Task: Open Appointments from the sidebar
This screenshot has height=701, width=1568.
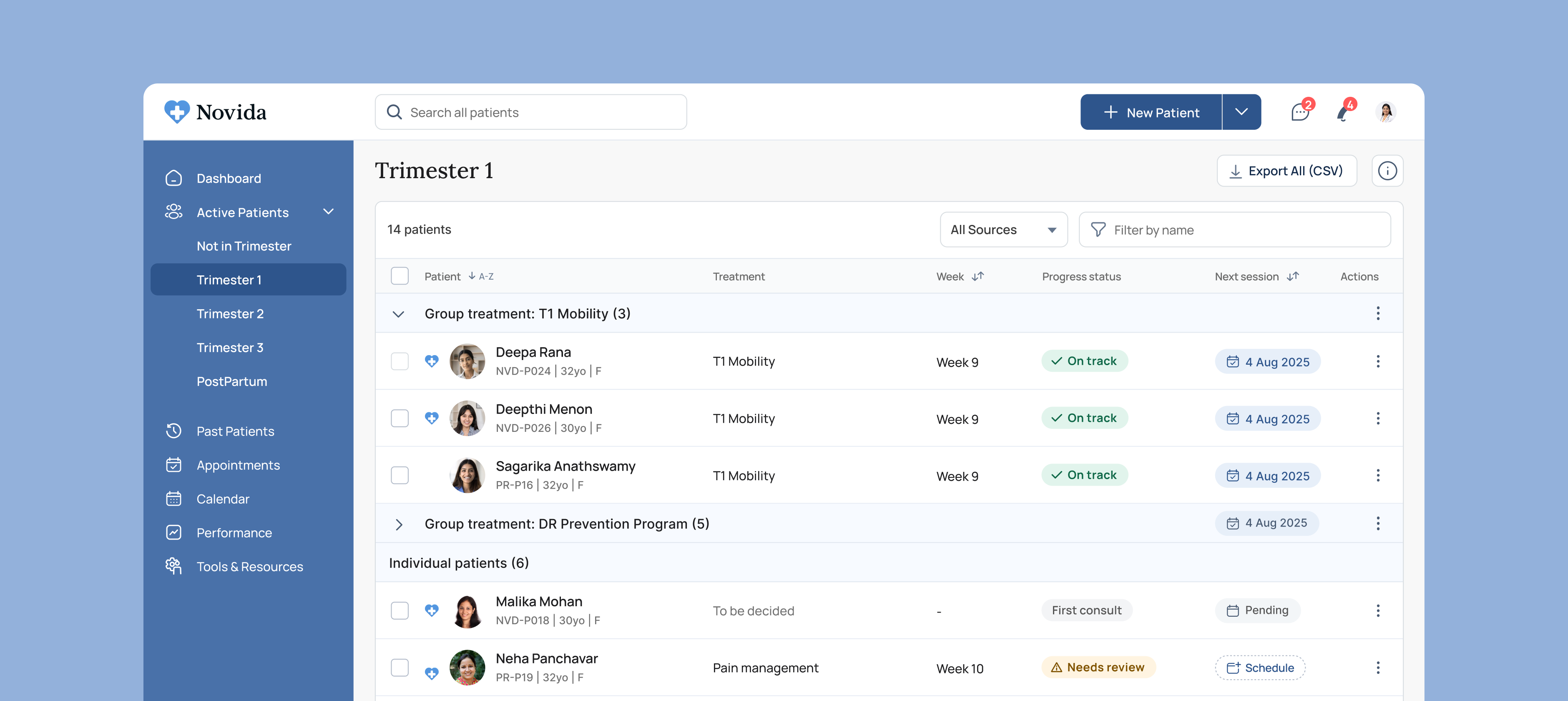Action: coord(238,465)
